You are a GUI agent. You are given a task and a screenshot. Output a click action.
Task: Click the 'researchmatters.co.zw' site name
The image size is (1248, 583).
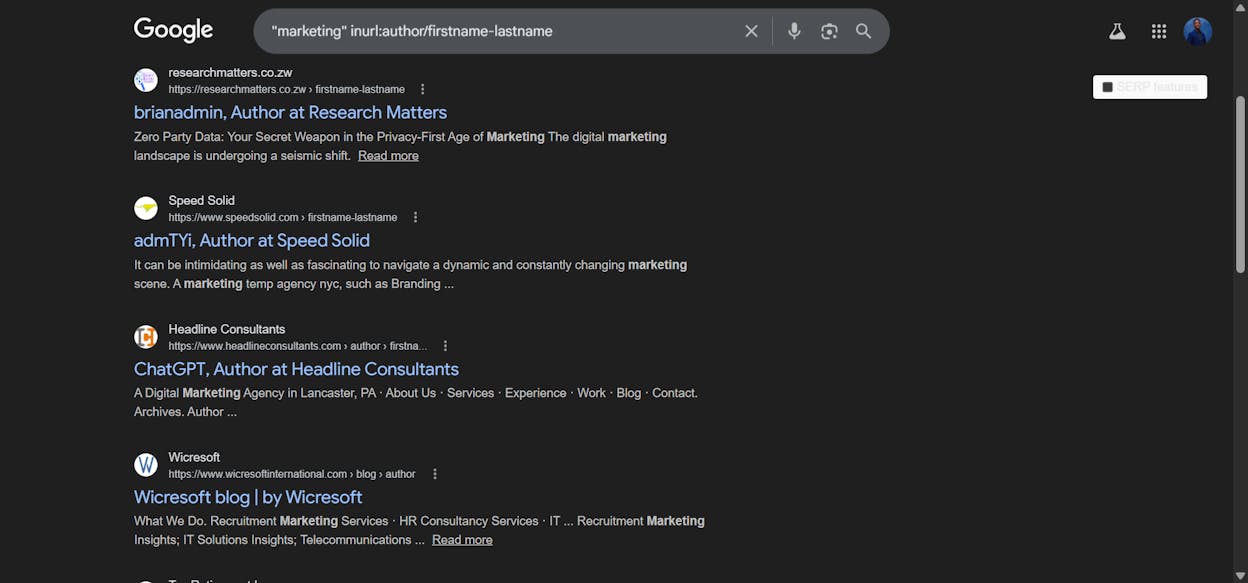tap(230, 72)
